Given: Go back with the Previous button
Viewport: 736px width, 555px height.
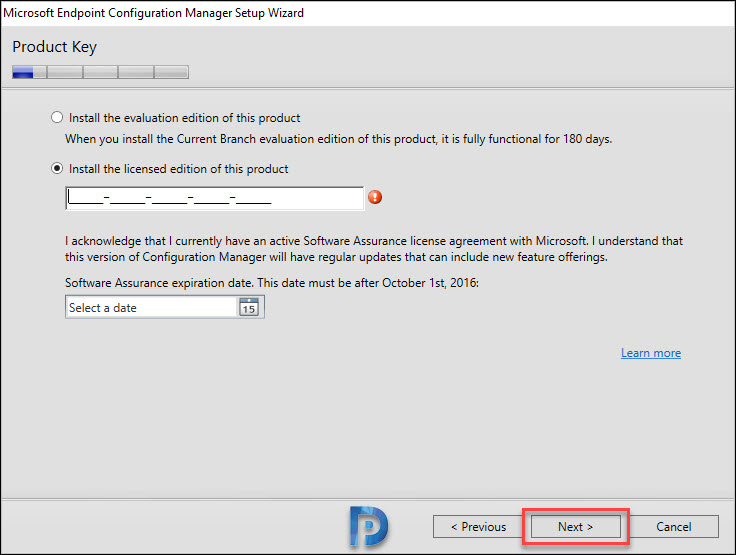Looking at the screenshot, I should point(478,526).
